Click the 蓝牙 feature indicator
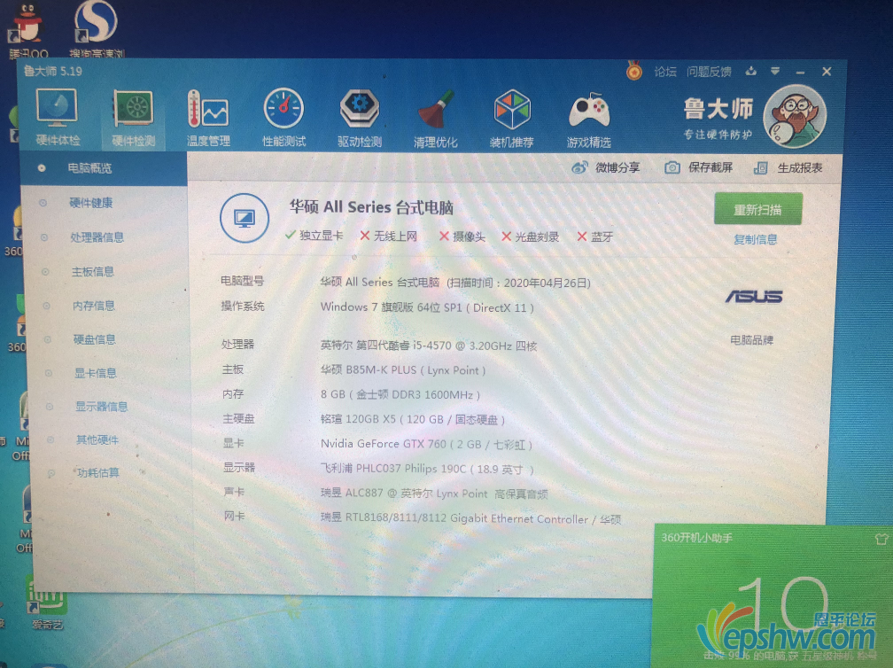893x668 pixels. pyautogui.click(x=595, y=237)
